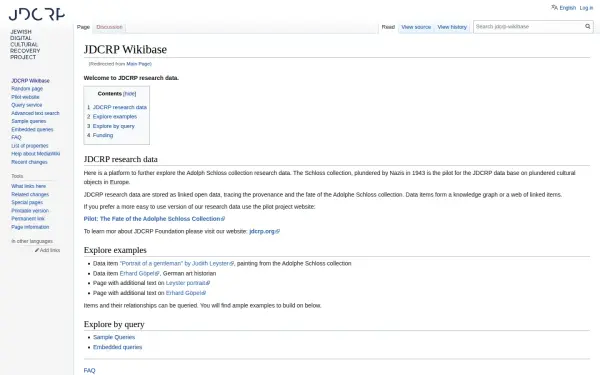Open Sample queries in sidebar
600x375 pixels.
pos(28,121)
